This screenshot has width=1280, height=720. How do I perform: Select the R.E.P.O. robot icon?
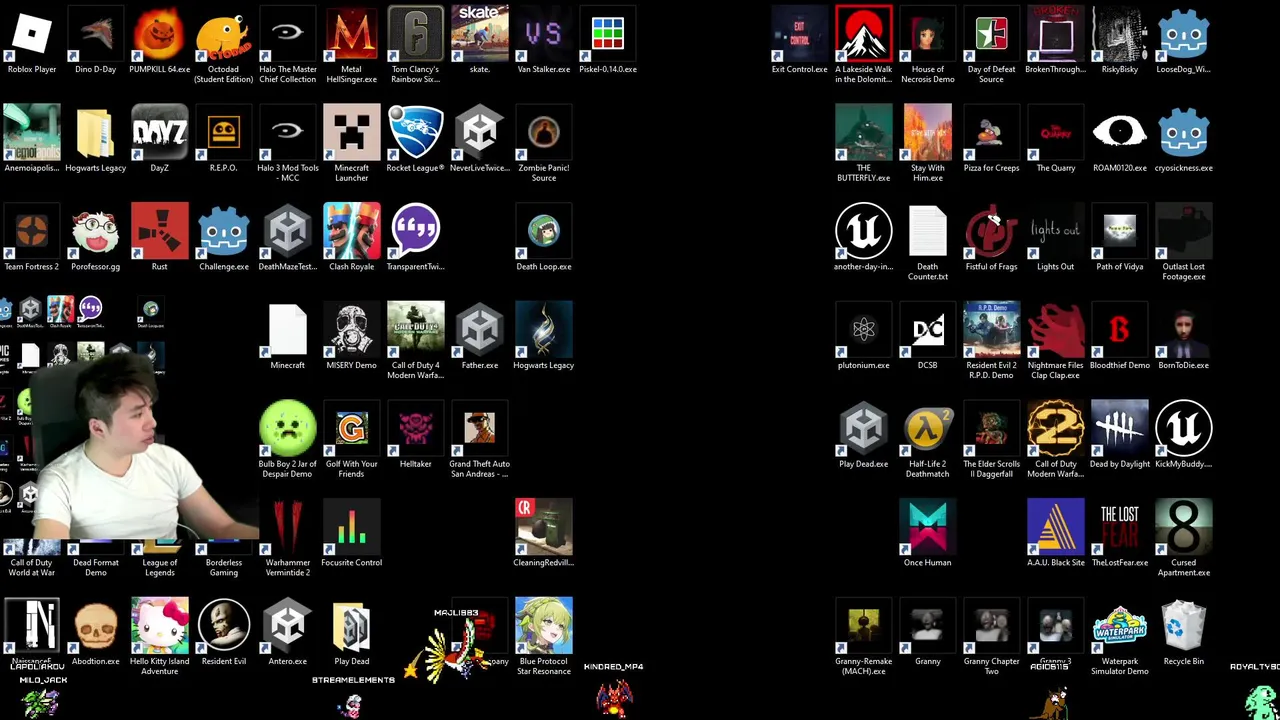coord(224,132)
